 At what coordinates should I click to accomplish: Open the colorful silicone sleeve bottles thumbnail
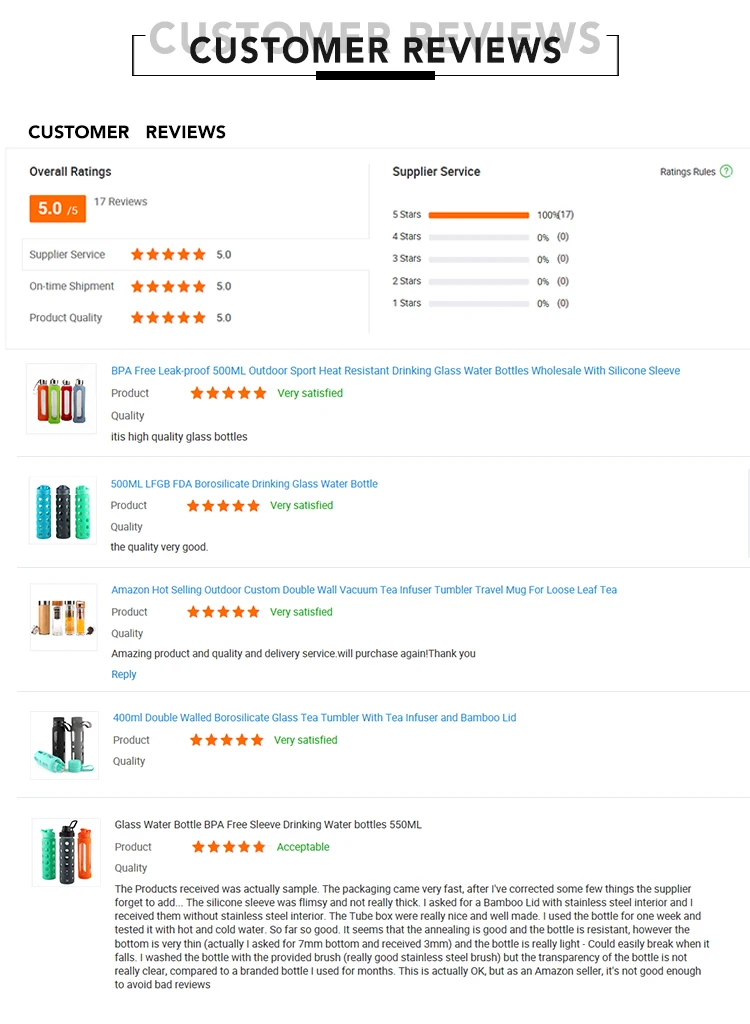pos(61,399)
